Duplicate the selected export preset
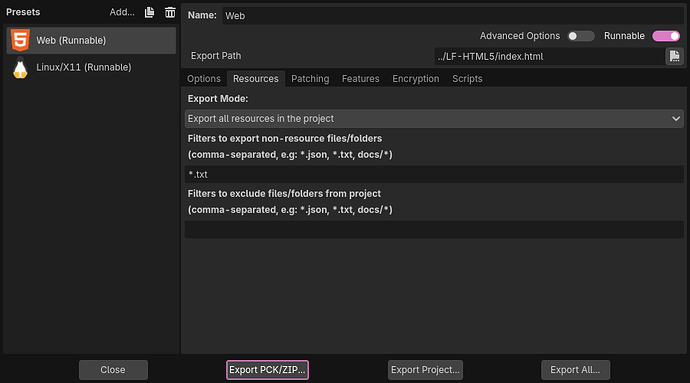The width and height of the screenshot is (690, 383). pyautogui.click(x=150, y=12)
